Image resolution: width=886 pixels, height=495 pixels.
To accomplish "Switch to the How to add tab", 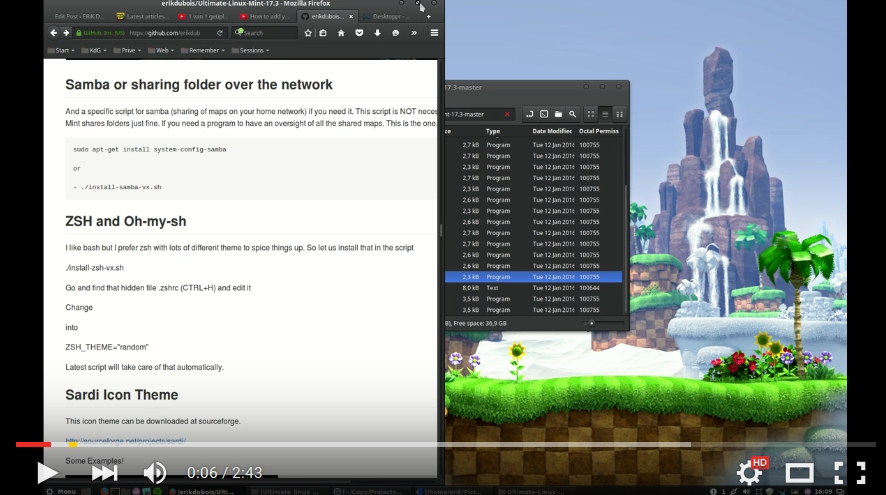I will point(265,16).
